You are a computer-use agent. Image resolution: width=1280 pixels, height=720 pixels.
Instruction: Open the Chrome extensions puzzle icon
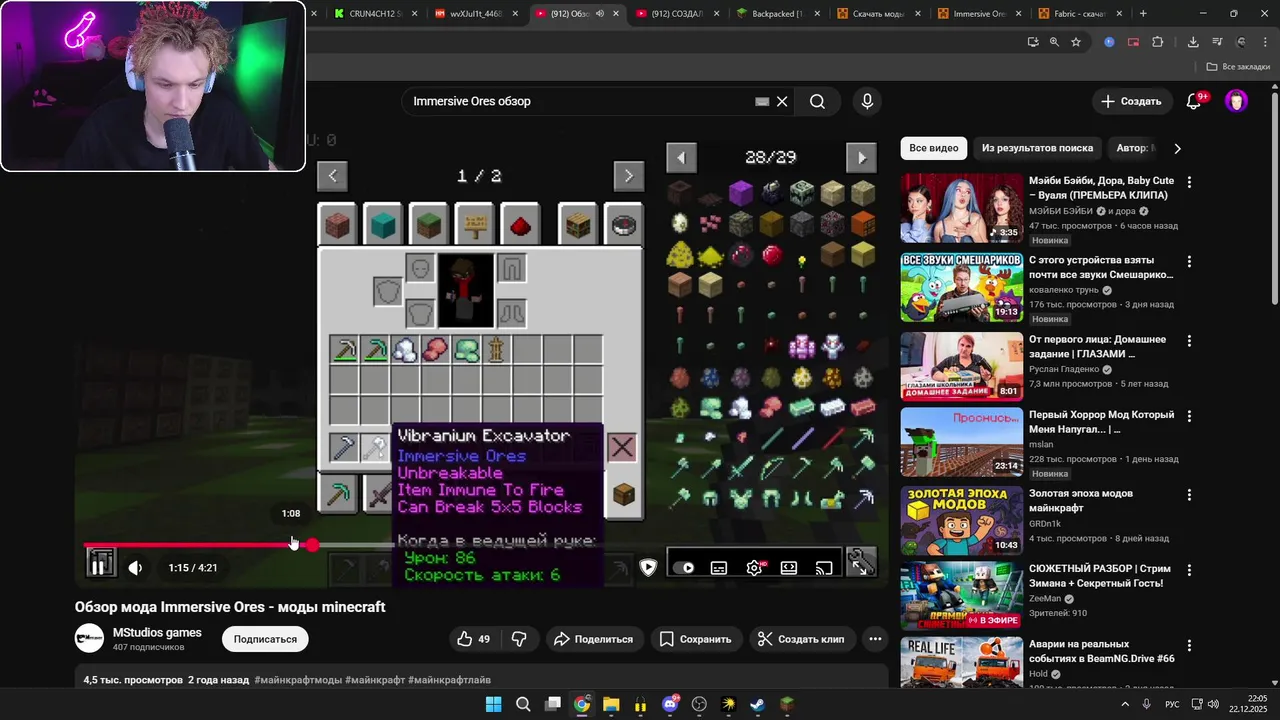tap(1158, 42)
